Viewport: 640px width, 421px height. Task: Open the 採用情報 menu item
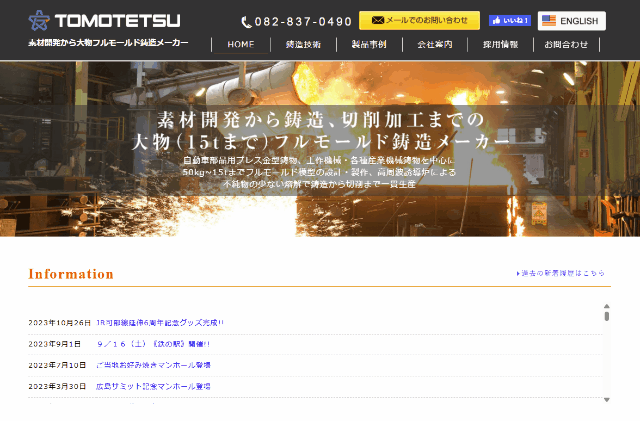500,45
